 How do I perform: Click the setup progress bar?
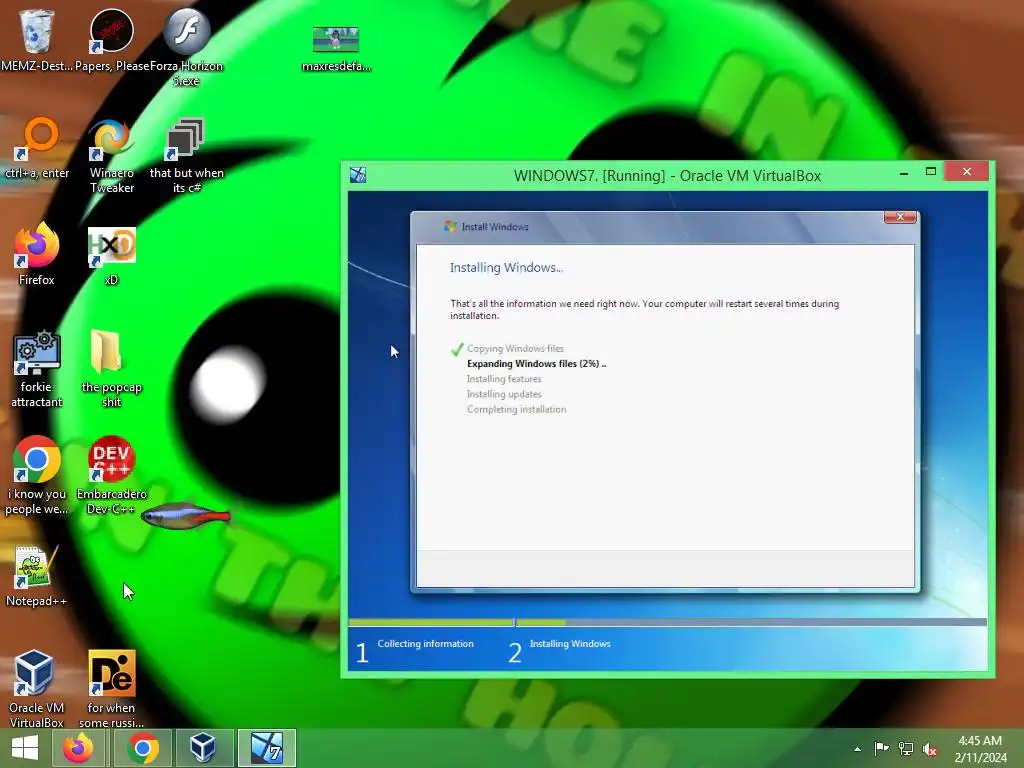click(x=667, y=622)
